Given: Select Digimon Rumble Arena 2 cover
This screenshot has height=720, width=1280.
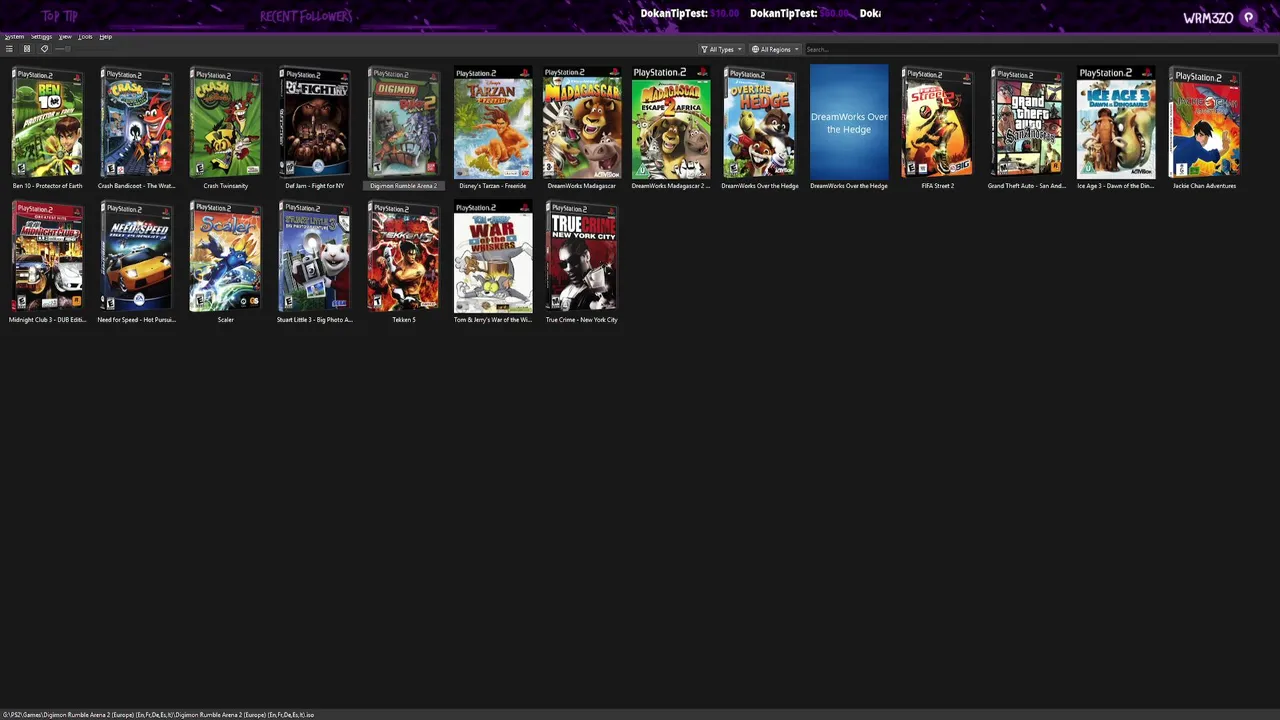Looking at the screenshot, I should [x=403, y=123].
